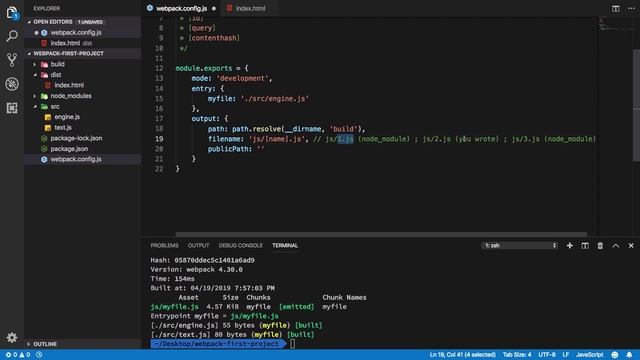Switch to the Problems panel tab
The image size is (640, 360).
coord(164,245)
